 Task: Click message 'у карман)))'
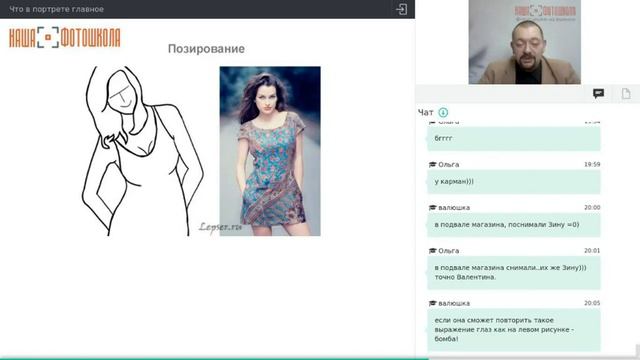513,182
